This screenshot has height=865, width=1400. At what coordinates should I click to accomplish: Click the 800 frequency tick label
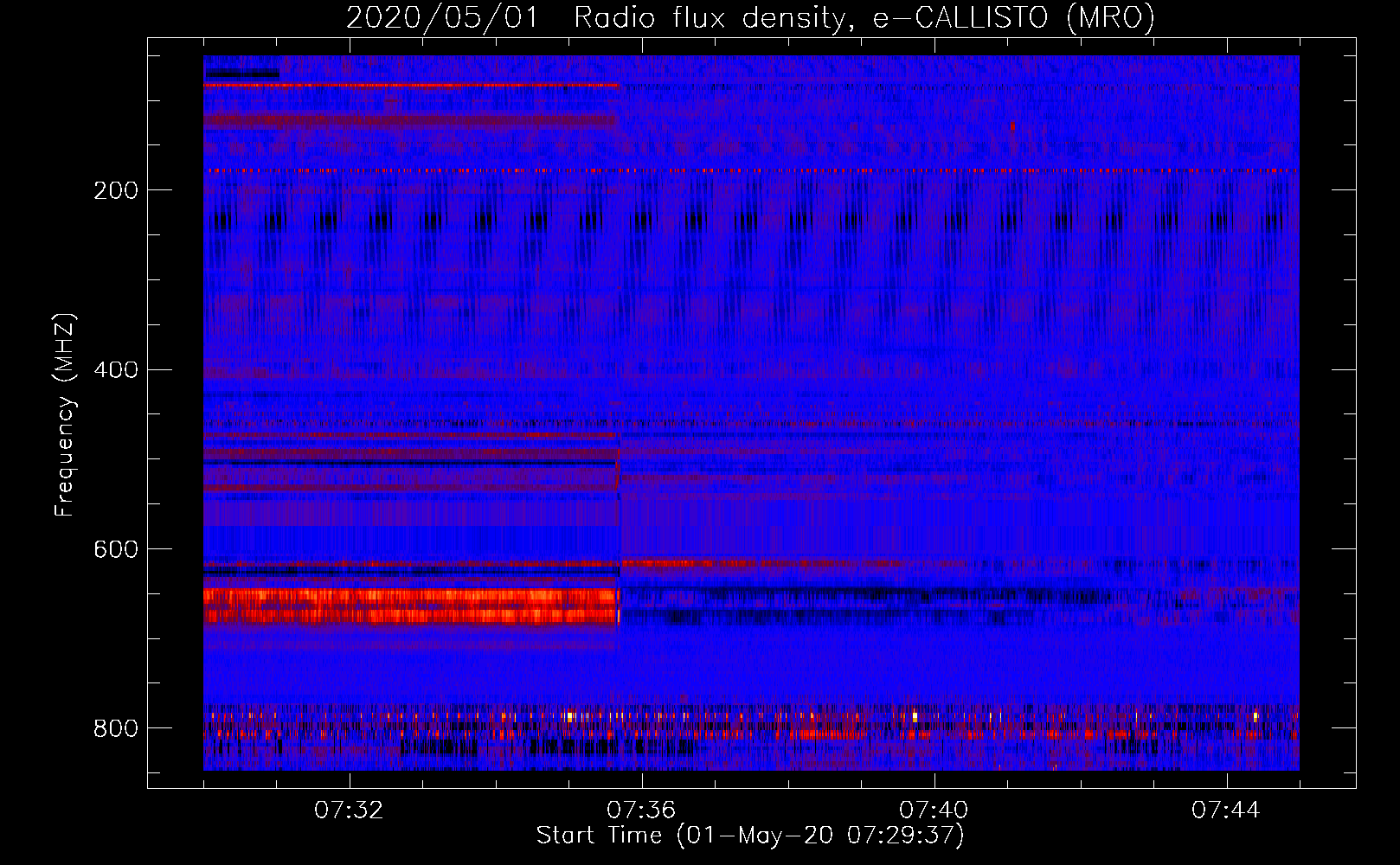tap(116, 728)
